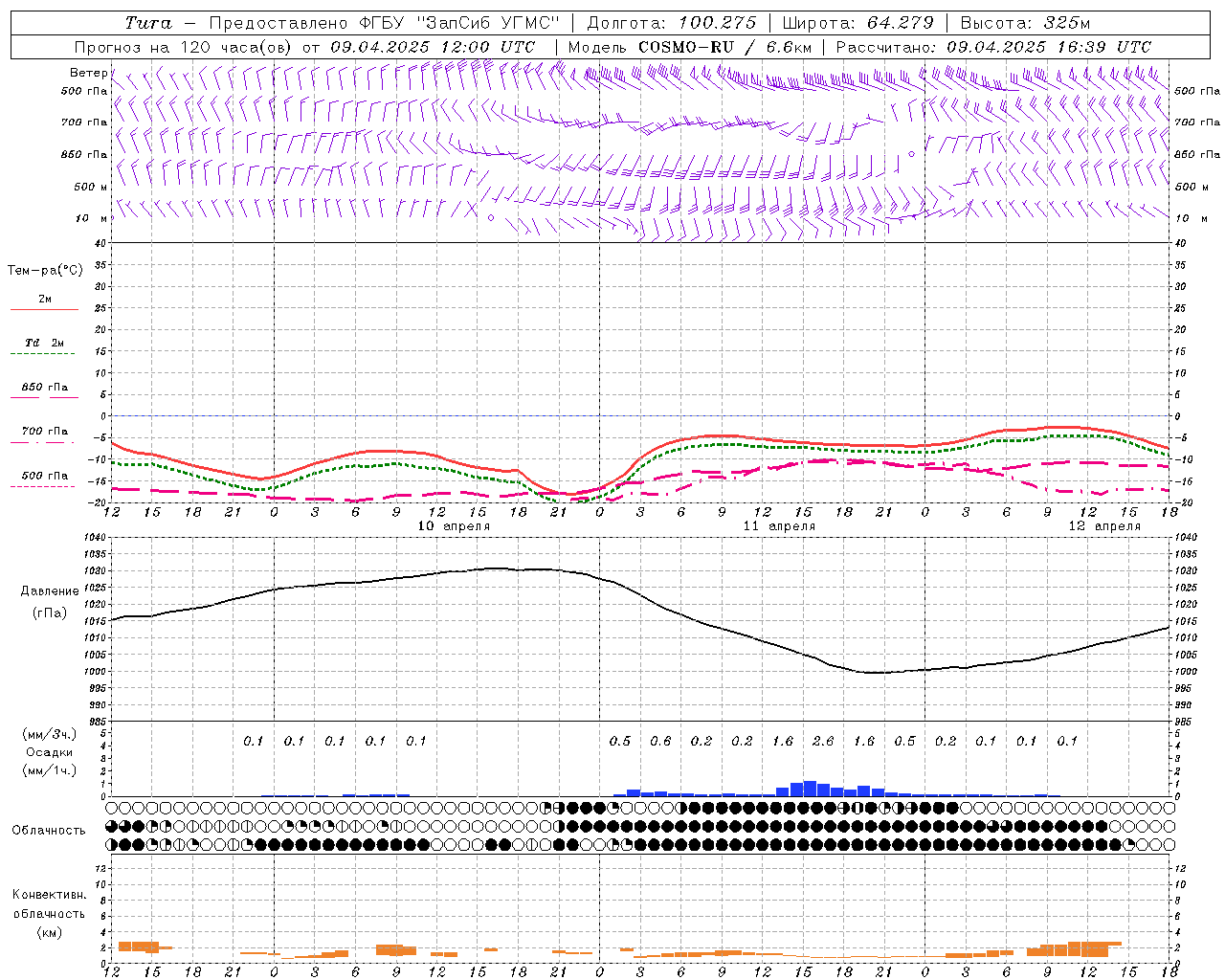Select the longitude text 'Долгота: 100.275'
Screen dimensions: 1225x980
click(x=672, y=23)
